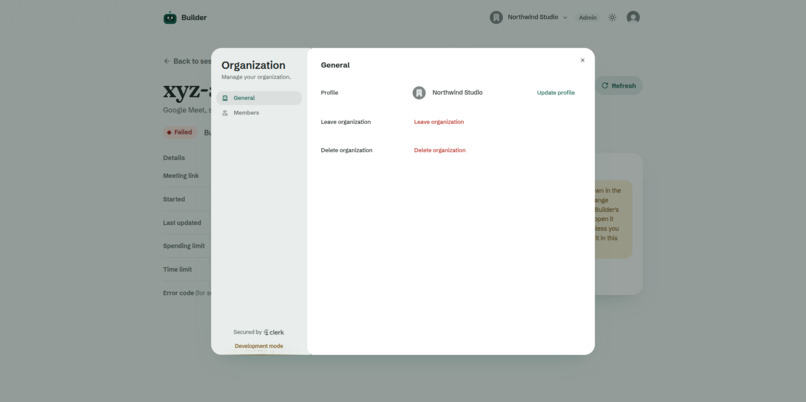The width and height of the screenshot is (806, 402).
Task: Click the Refresh button behind the dialog
Action: [x=619, y=86]
